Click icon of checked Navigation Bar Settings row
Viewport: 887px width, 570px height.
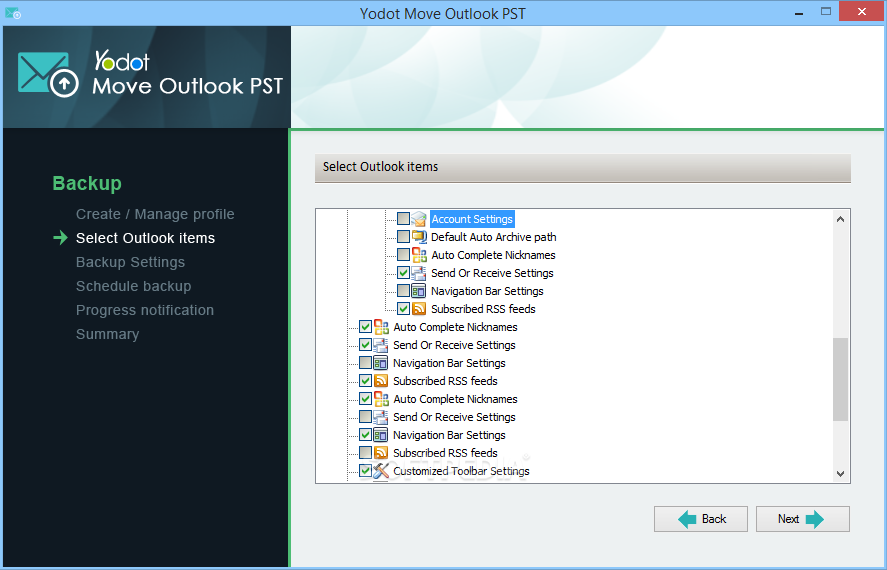click(381, 435)
